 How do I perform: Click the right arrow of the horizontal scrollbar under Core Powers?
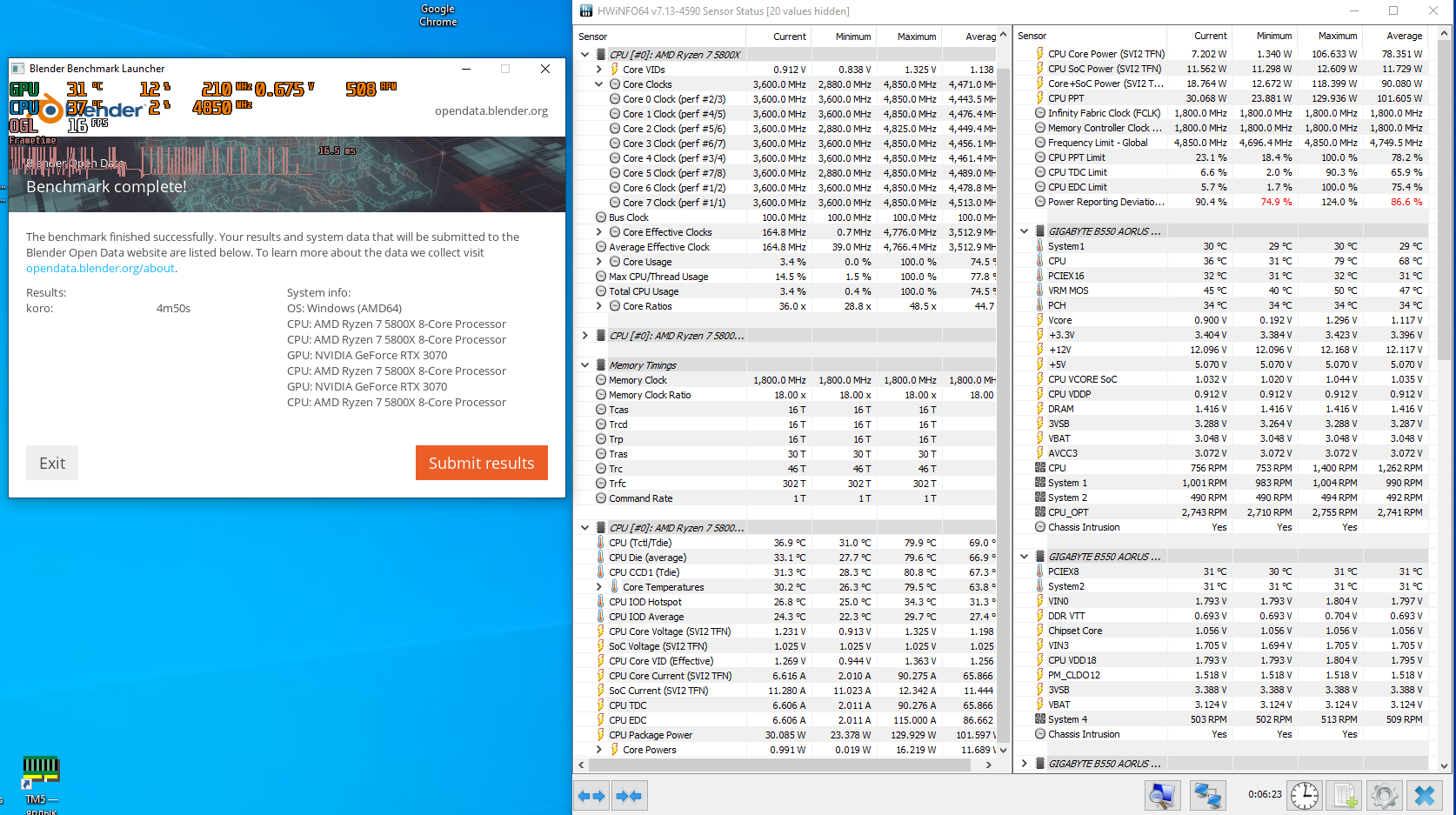(x=988, y=765)
